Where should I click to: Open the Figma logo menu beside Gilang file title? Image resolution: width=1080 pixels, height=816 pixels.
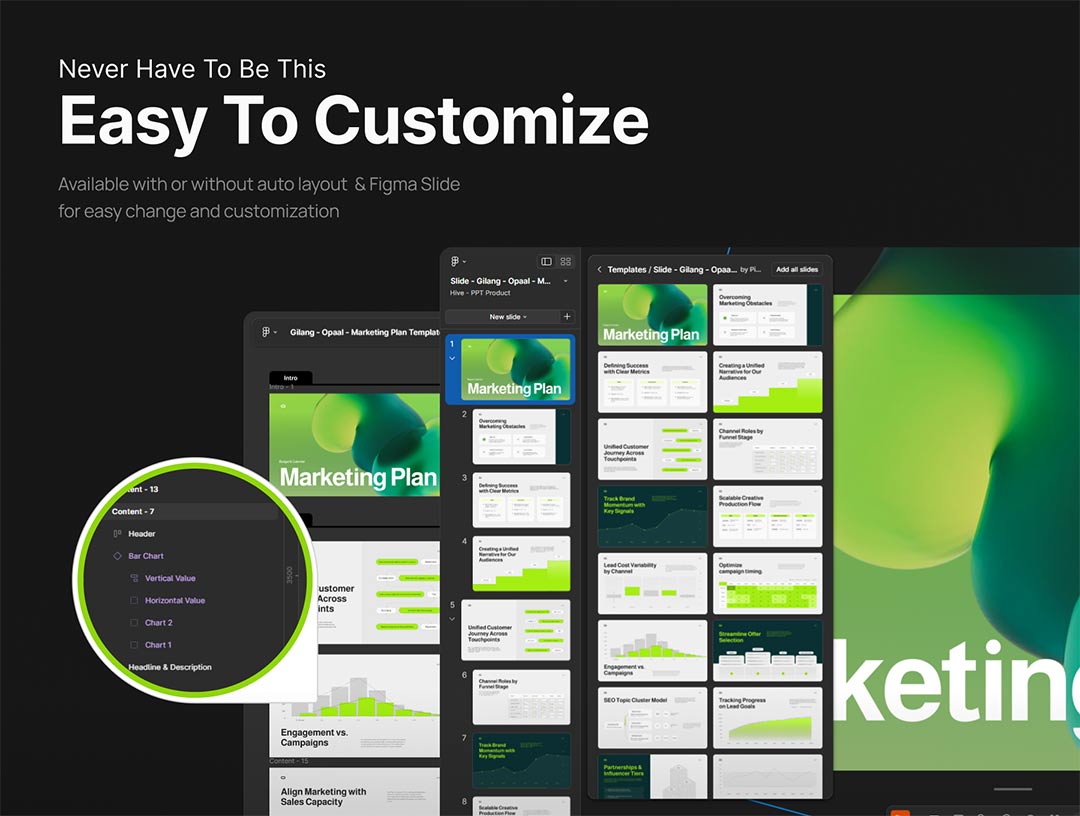268,332
